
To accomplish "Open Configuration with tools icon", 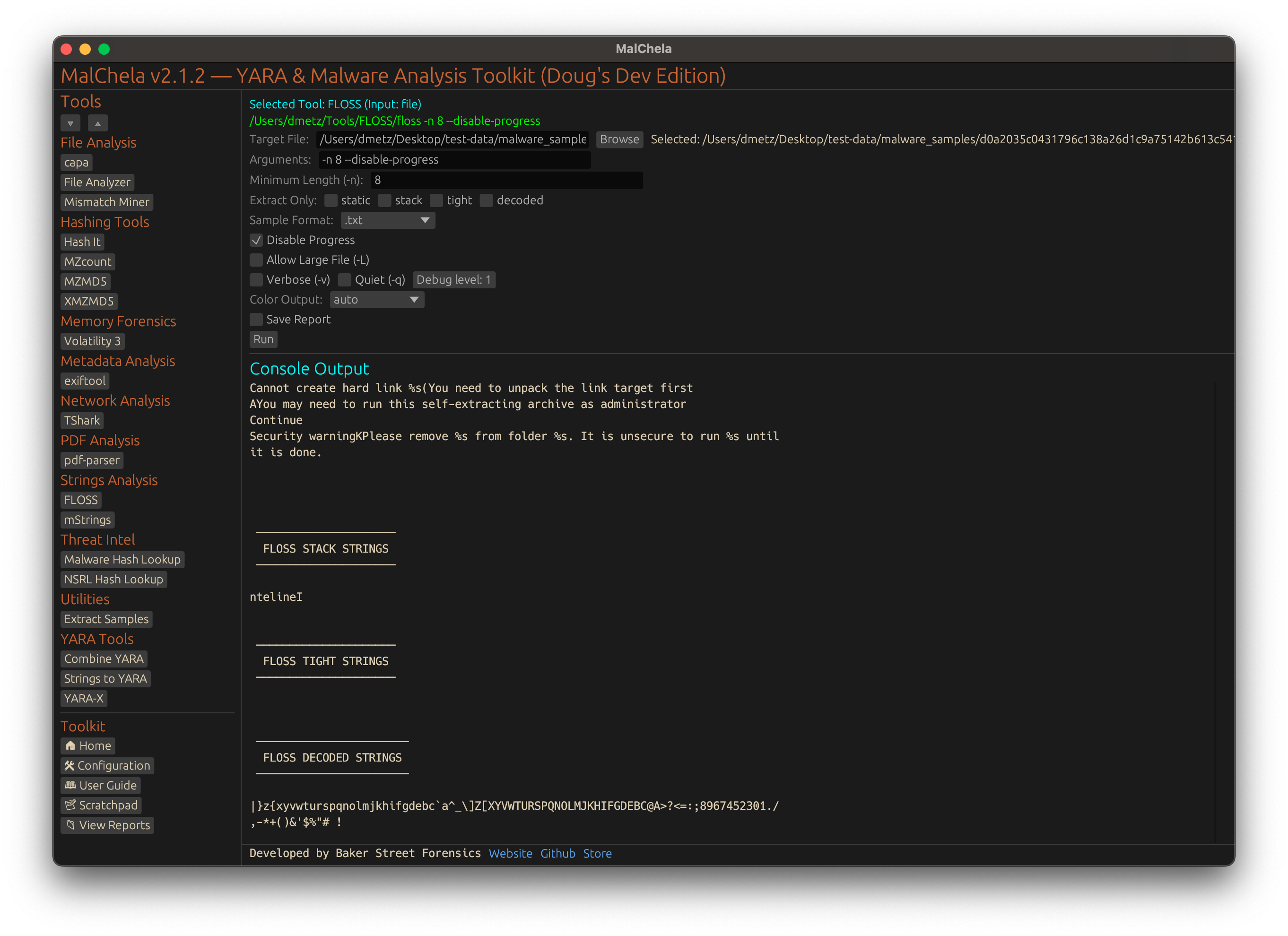I will tap(107, 766).
